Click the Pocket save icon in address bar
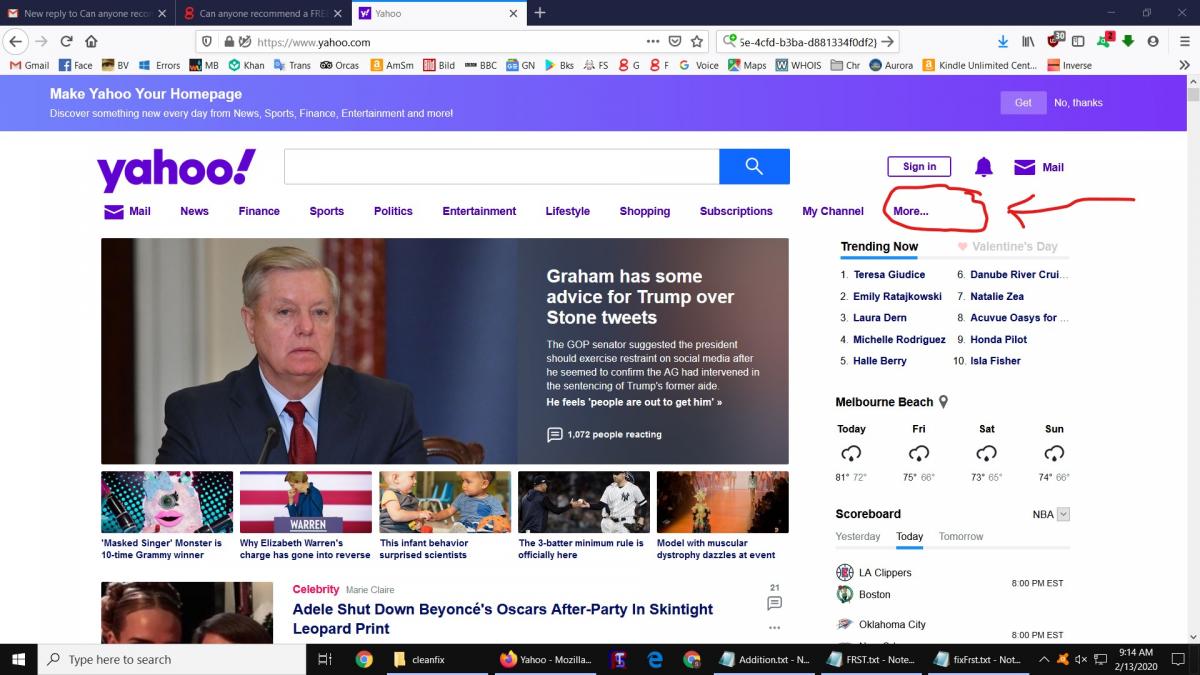 point(675,42)
